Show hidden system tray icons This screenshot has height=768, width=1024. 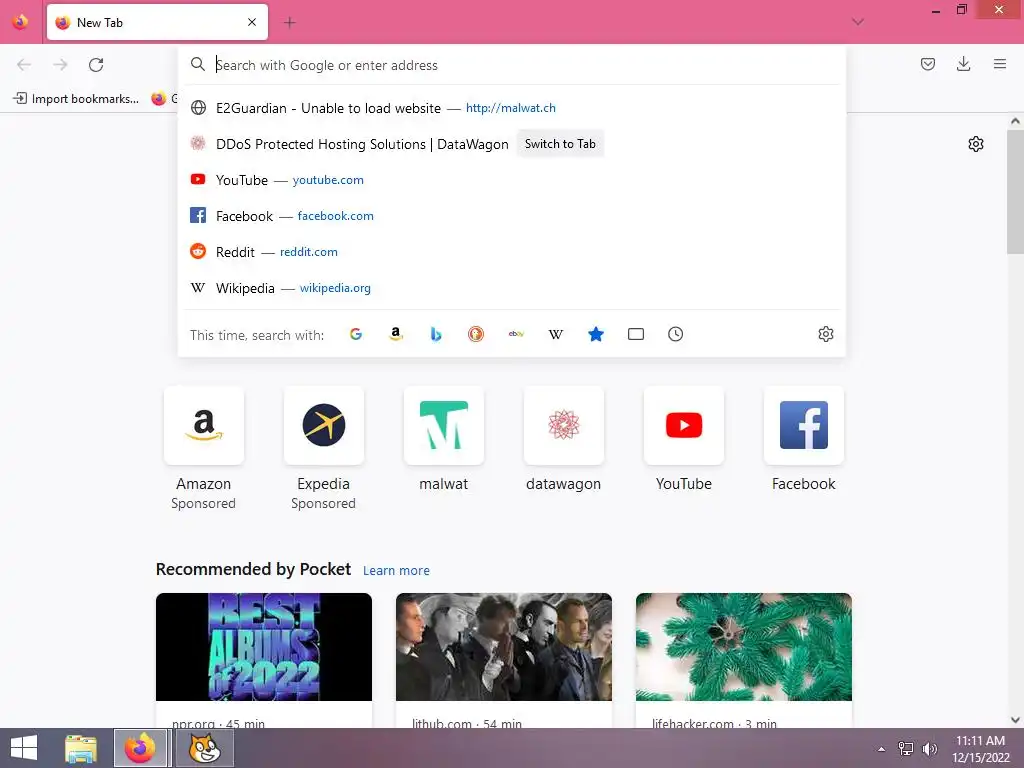click(x=881, y=748)
